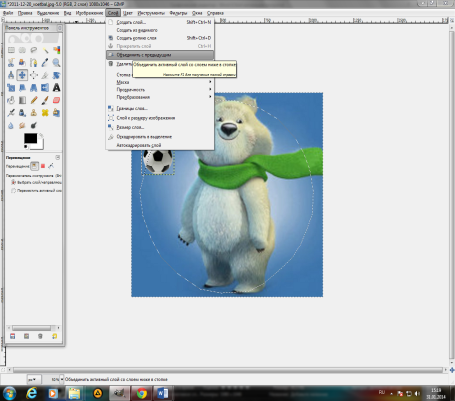Open the Фильтры menu

click(178, 13)
